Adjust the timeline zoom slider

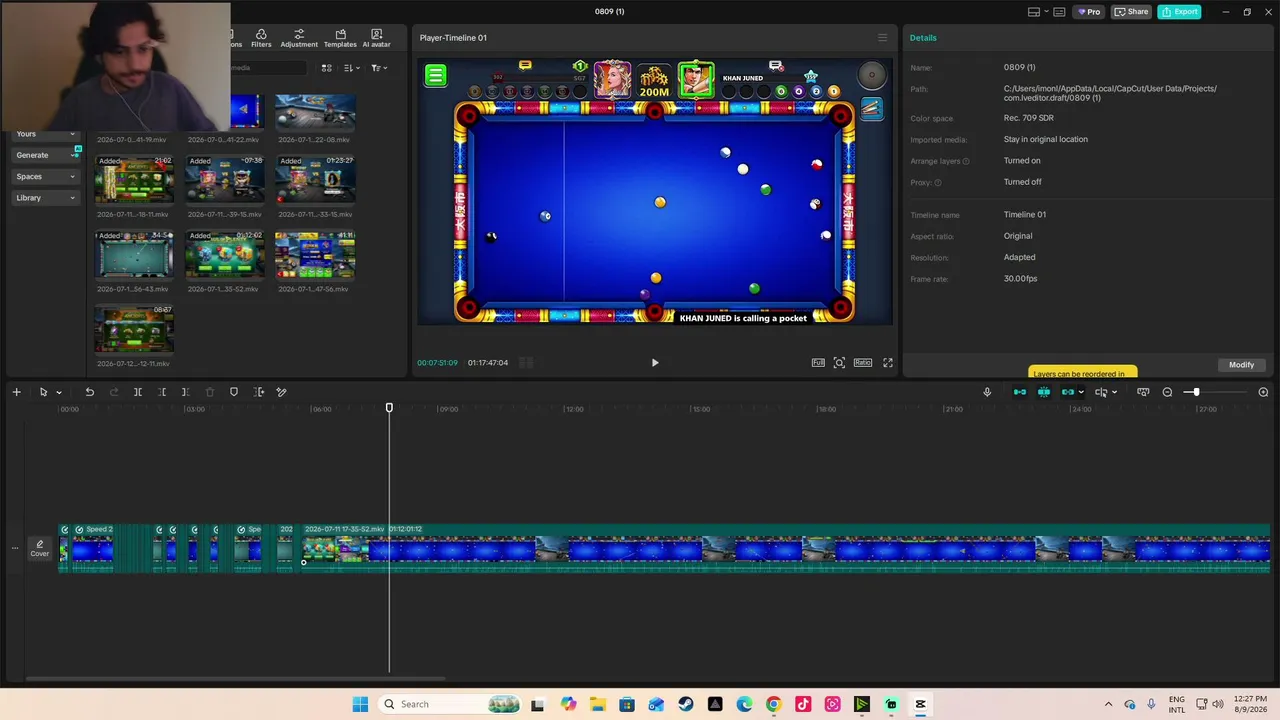pos(1196,392)
